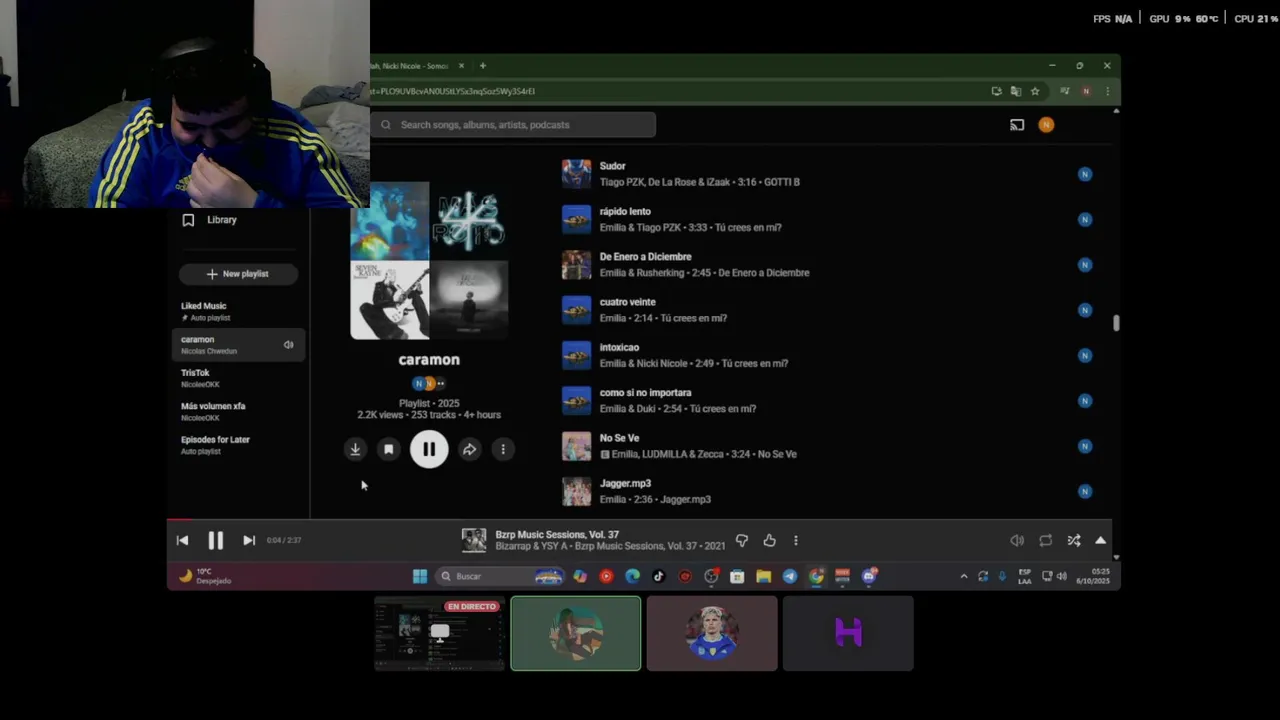Image resolution: width=1280 pixels, height=720 pixels.
Task: Click the caramon playlist cover collage
Action: (429, 260)
